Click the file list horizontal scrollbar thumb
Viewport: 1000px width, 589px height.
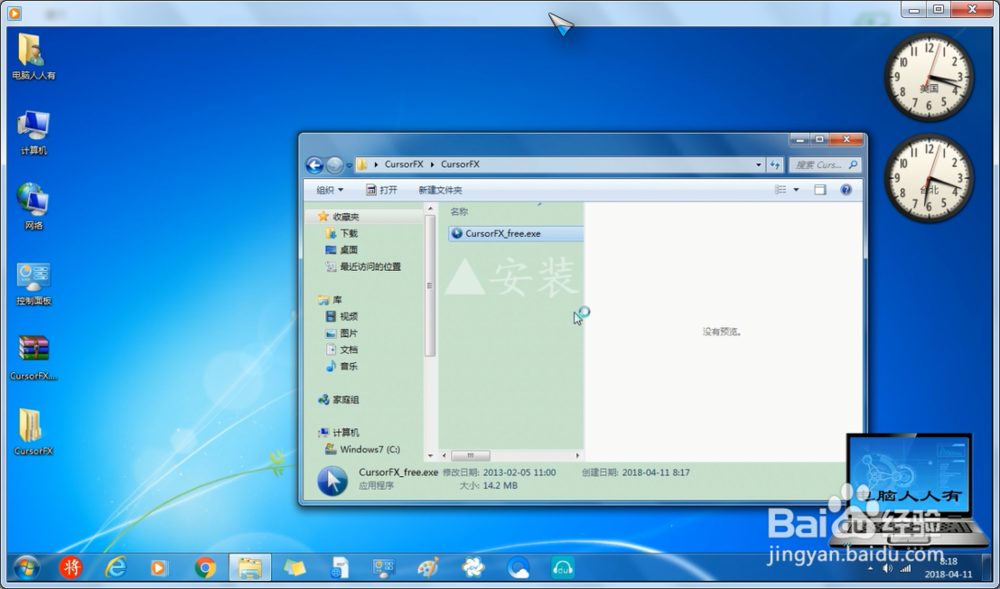click(471, 456)
